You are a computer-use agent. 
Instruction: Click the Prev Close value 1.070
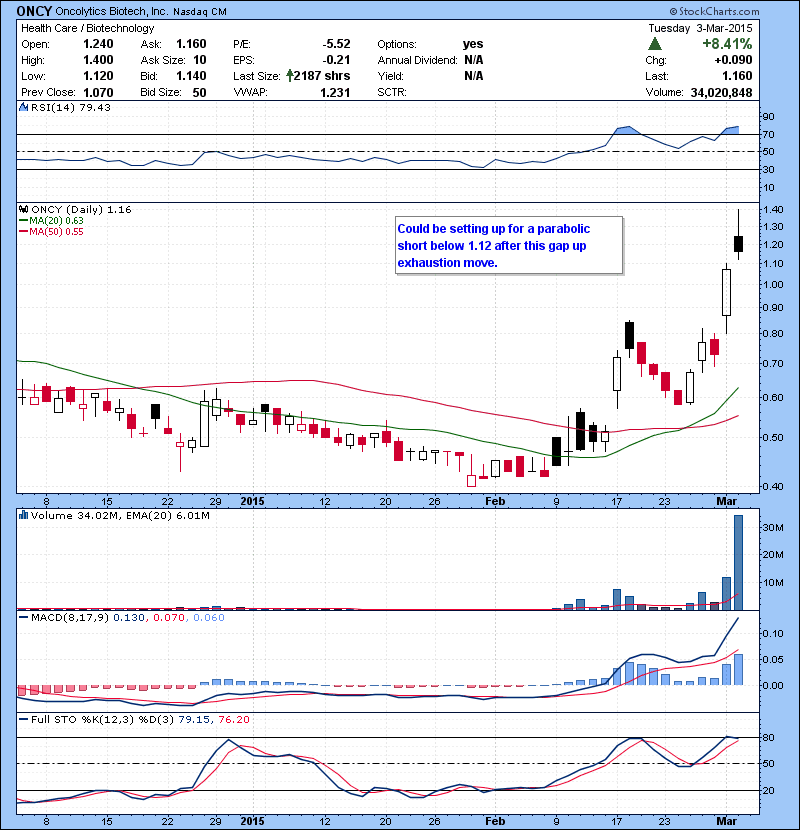(98, 93)
